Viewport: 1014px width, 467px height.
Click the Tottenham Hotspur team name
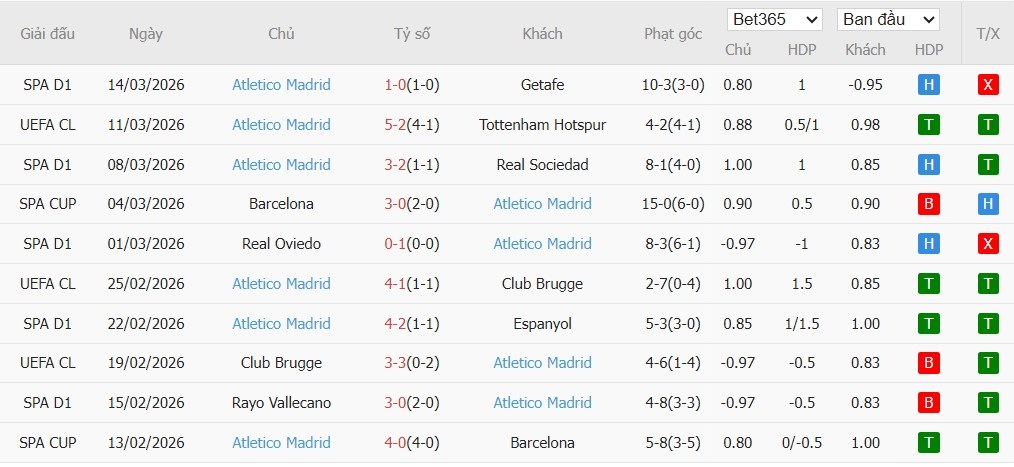point(542,125)
